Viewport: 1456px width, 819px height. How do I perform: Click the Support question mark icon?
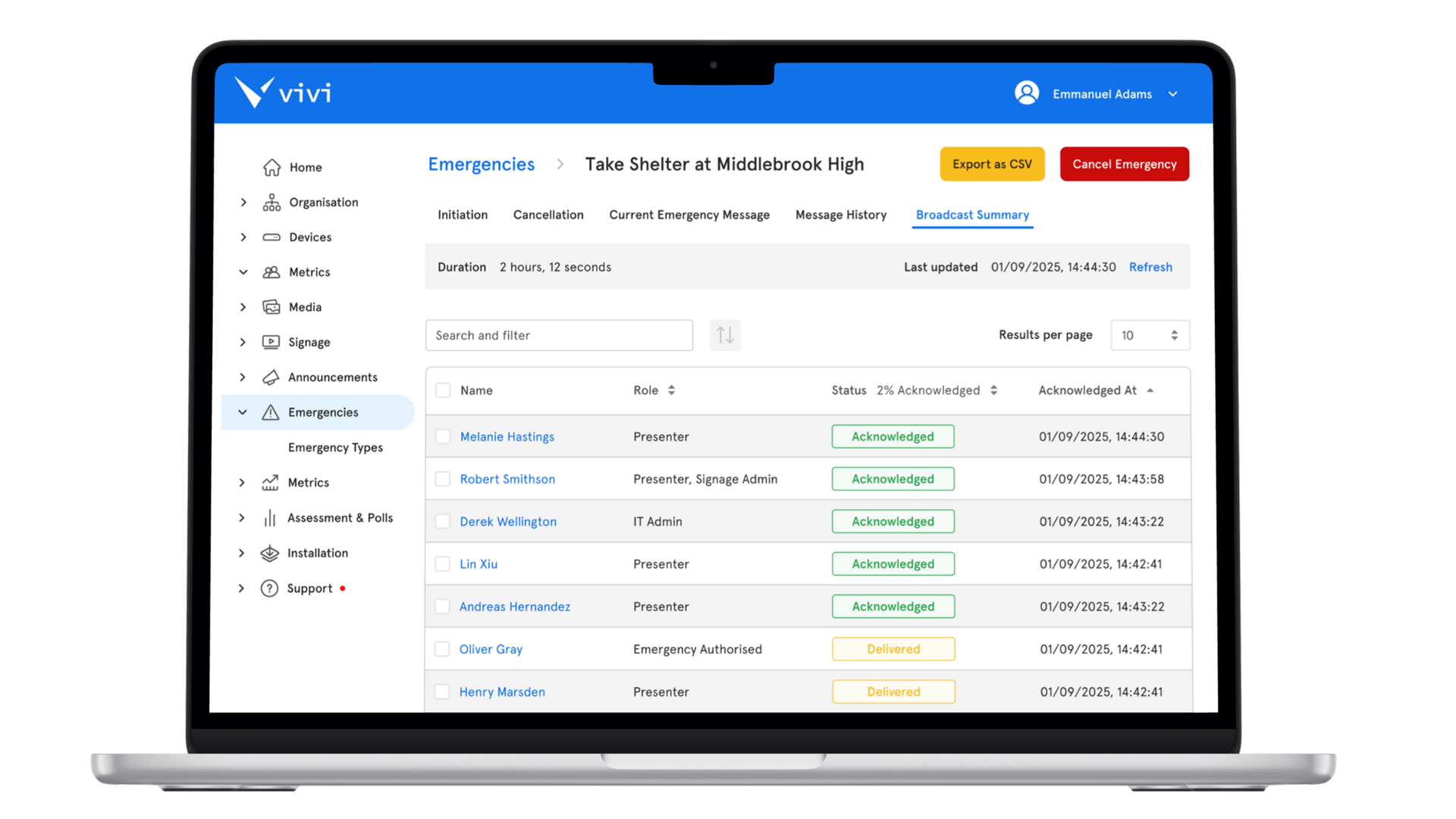coord(269,588)
